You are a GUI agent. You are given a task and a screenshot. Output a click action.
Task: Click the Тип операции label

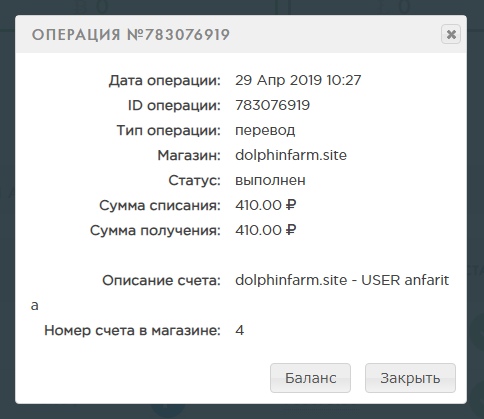click(x=169, y=131)
